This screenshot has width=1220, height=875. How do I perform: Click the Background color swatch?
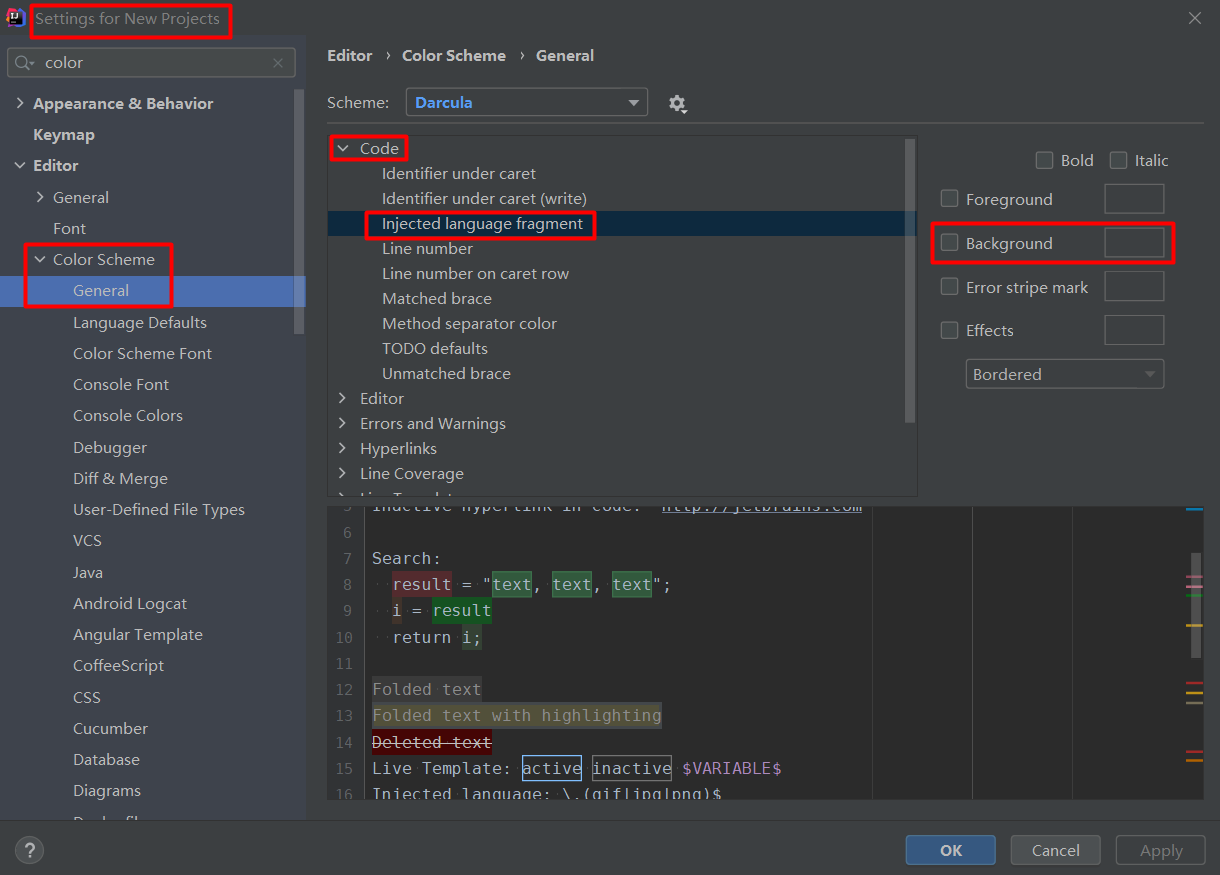1134,243
